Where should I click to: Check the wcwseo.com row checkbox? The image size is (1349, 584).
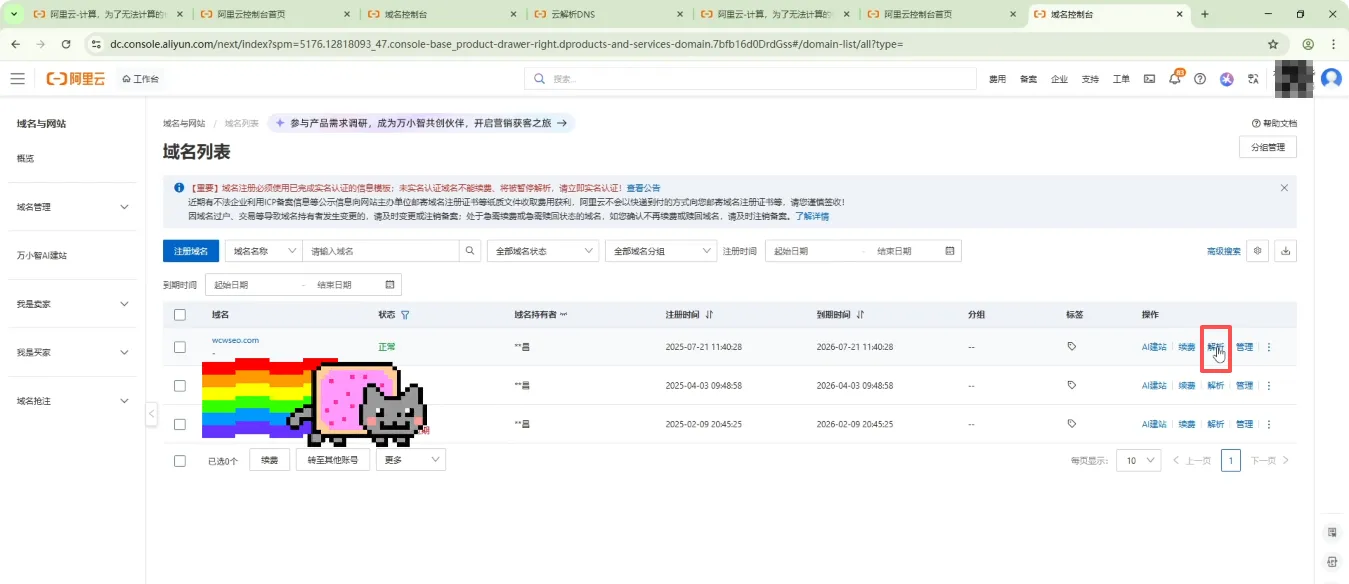tap(180, 347)
